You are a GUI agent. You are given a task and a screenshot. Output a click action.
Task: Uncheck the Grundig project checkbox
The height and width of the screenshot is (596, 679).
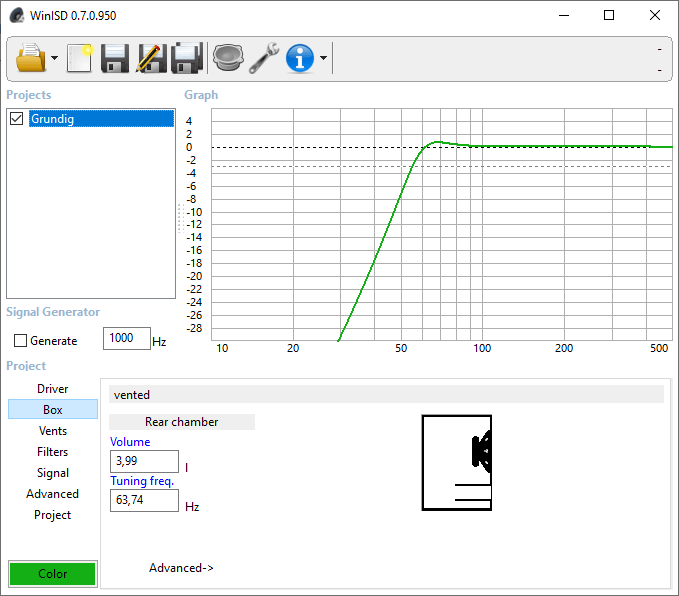click(x=16, y=118)
